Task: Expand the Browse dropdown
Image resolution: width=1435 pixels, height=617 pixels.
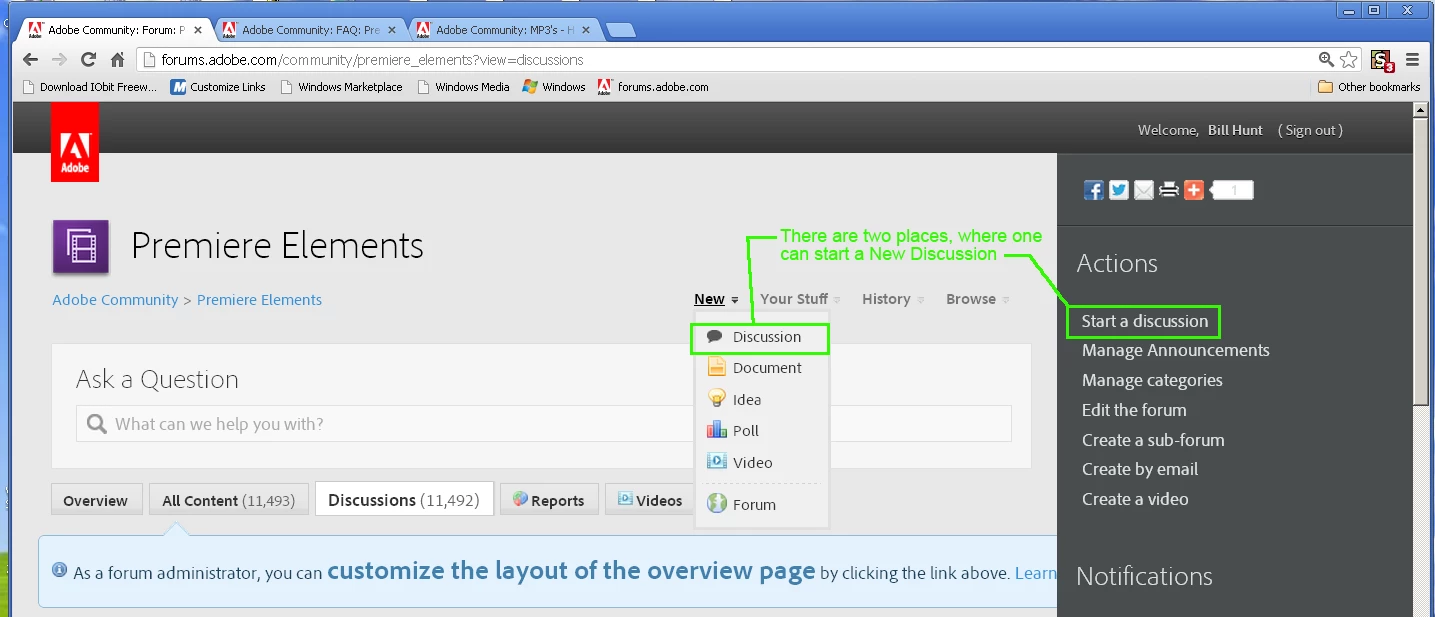Action: click(x=977, y=299)
